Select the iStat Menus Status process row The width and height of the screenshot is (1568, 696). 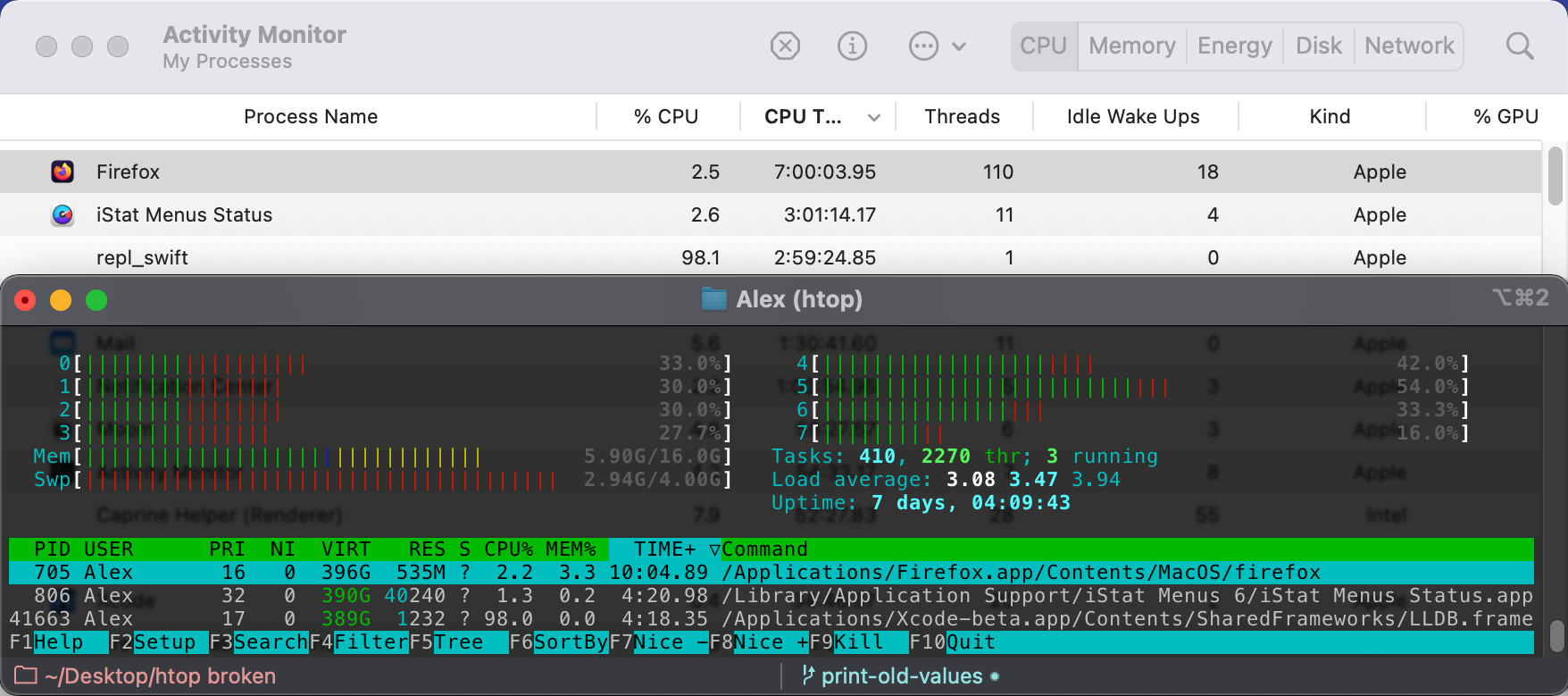tap(771, 214)
